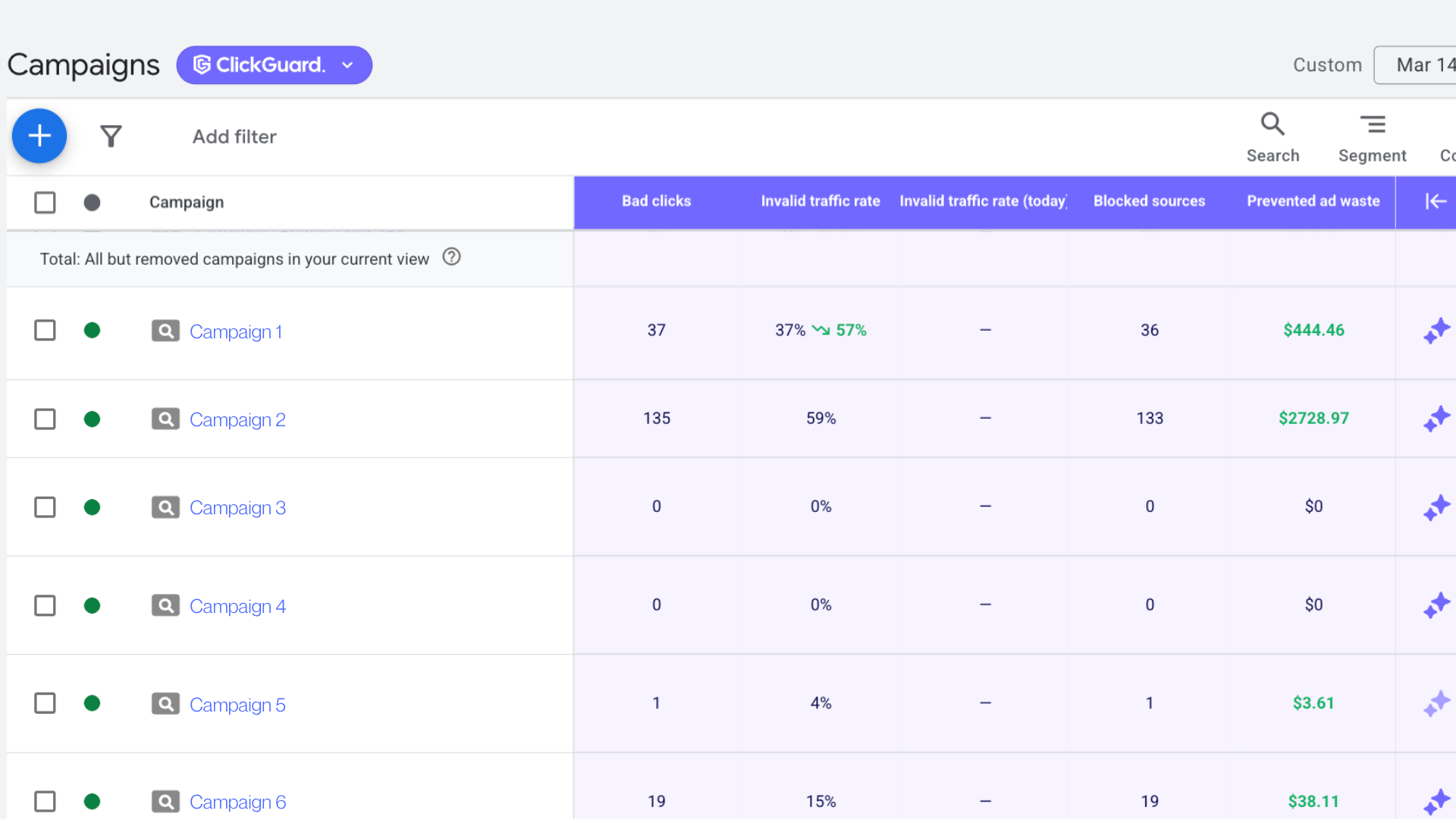Click search-type icon next to Campaign 3
1456x823 pixels.
click(165, 507)
